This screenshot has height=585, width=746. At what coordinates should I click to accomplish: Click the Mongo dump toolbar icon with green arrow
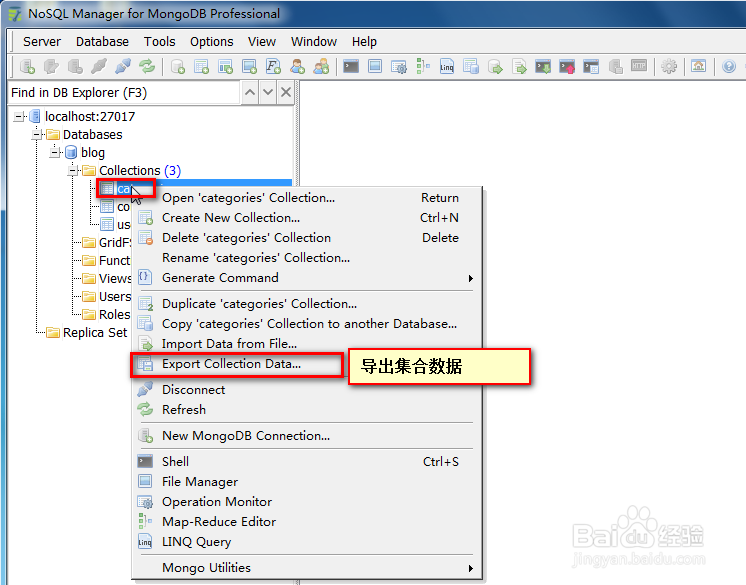click(x=543, y=66)
